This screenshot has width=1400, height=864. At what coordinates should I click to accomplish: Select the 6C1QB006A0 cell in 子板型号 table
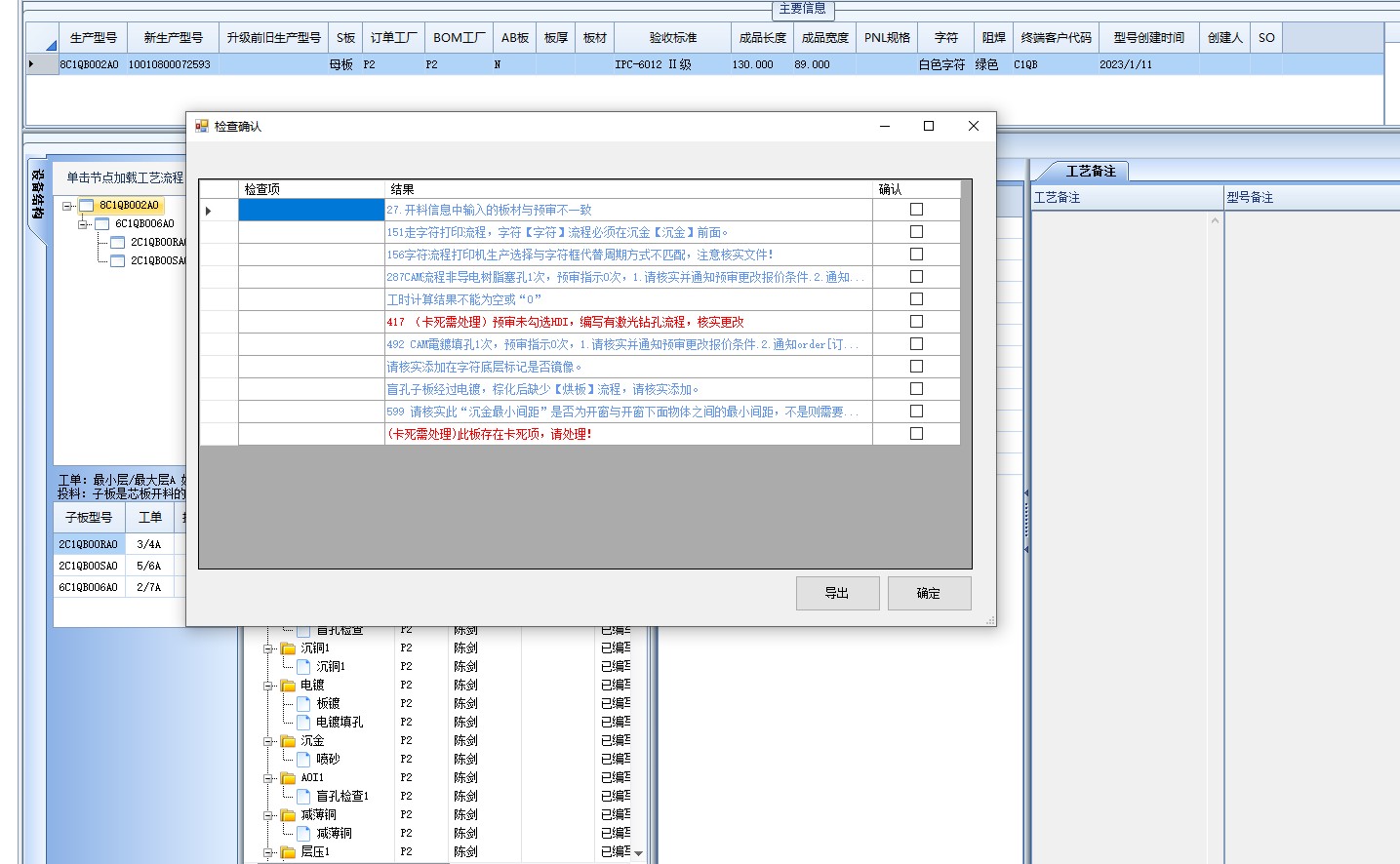[x=90, y=587]
